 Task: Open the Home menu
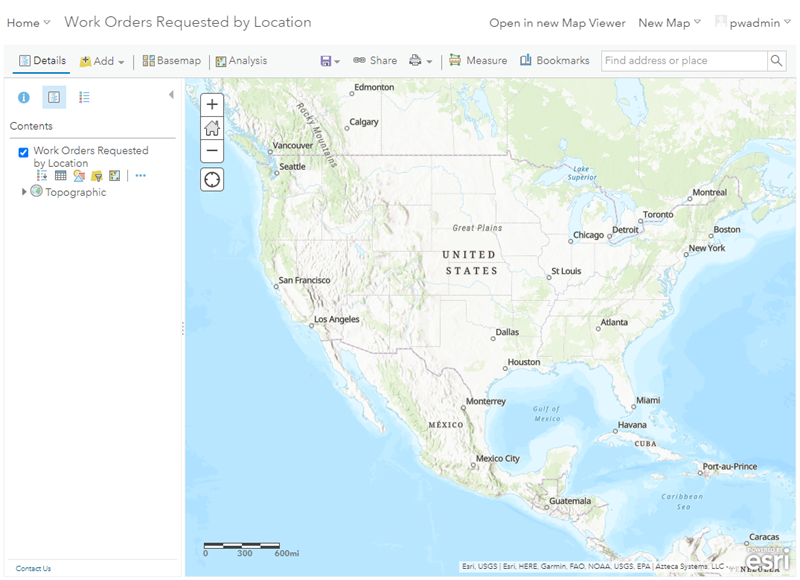pyautogui.click(x=28, y=23)
